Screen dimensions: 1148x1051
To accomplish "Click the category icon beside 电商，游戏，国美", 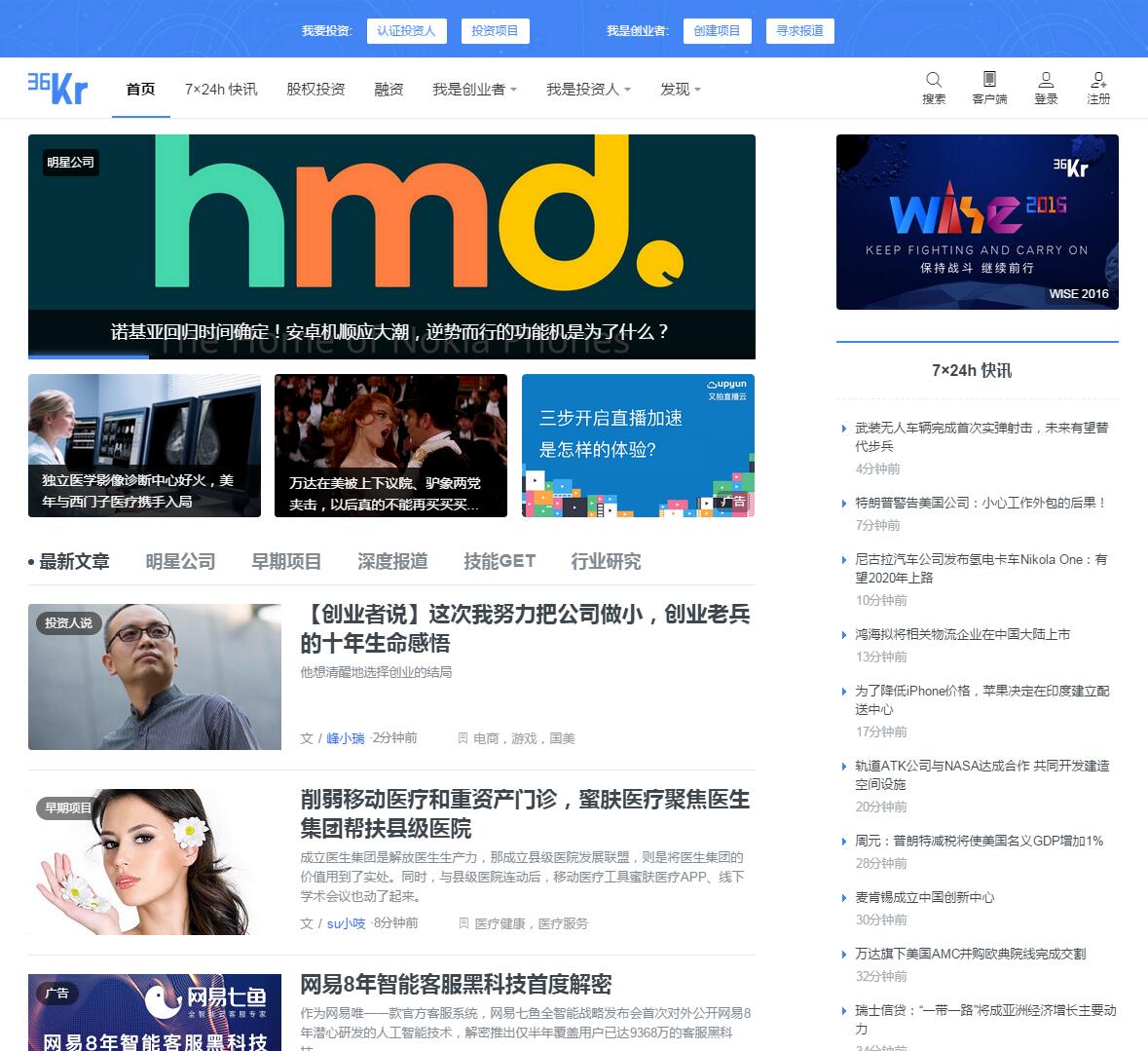I will pyautogui.click(x=463, y=737).
